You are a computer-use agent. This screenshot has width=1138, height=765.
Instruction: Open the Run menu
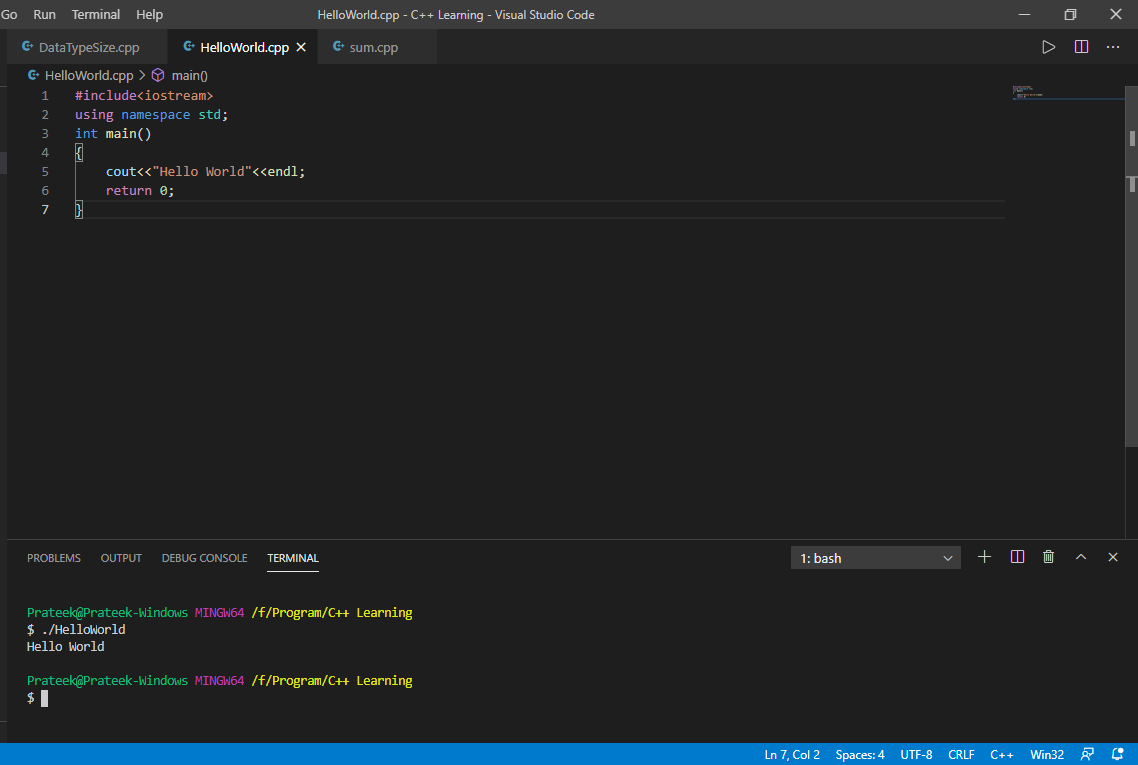44,15
